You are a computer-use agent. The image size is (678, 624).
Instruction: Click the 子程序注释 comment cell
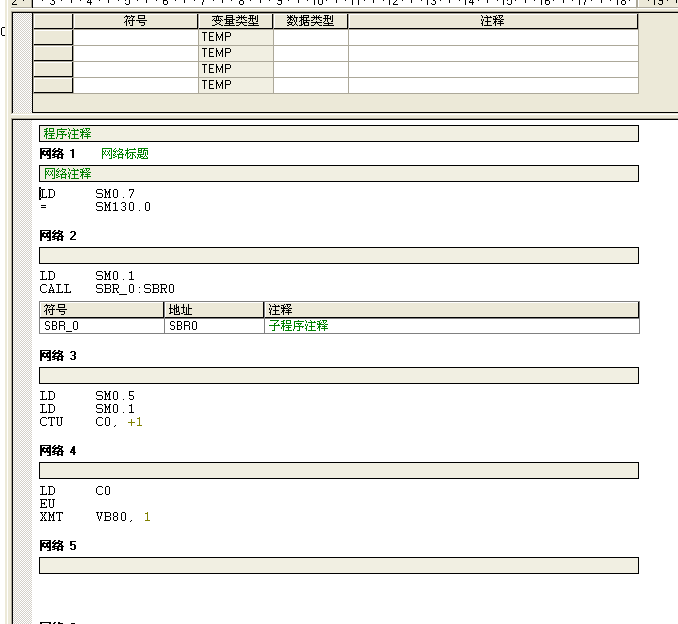point(451,326)
